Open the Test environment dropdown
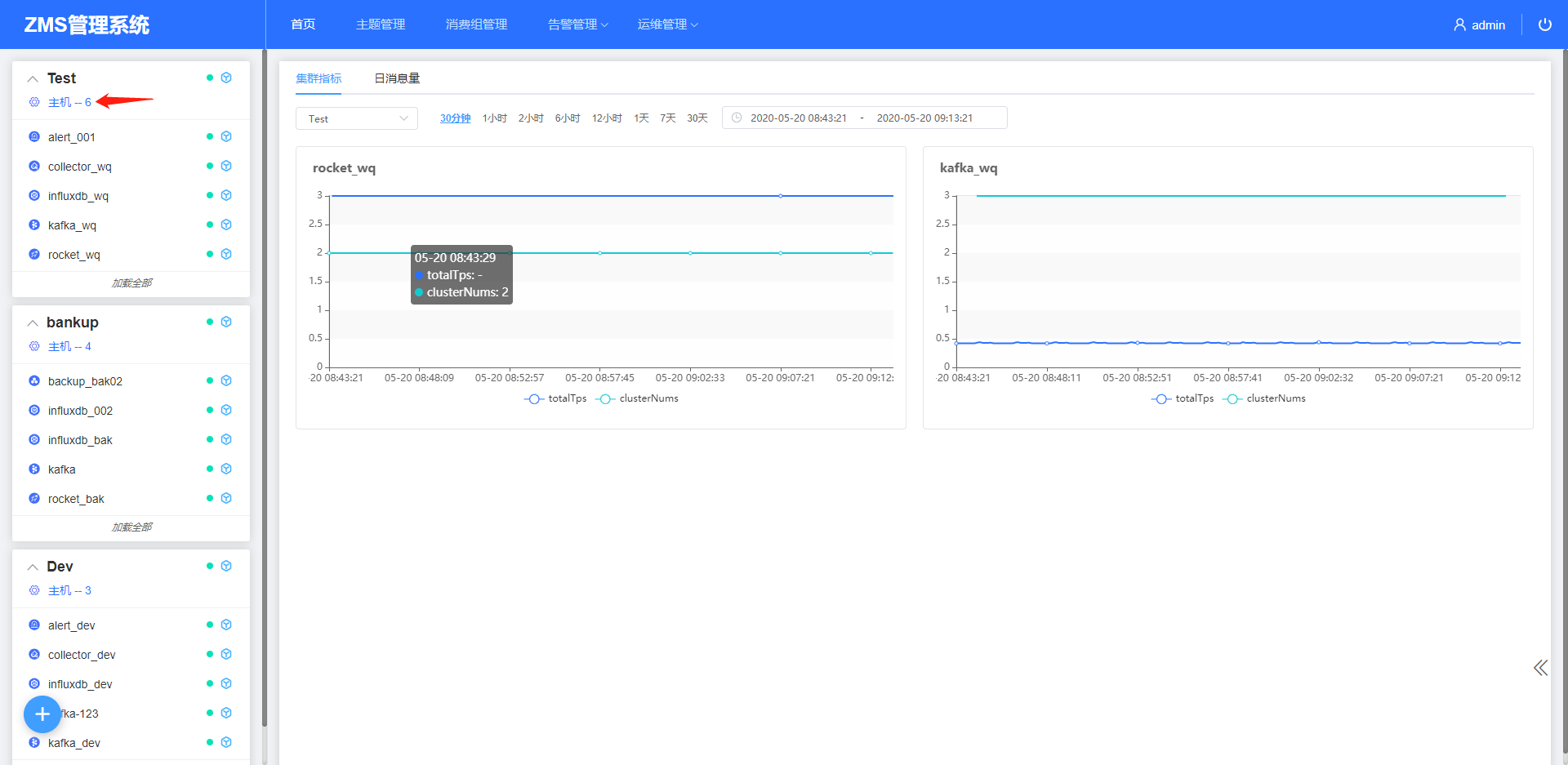1568x765 pixels. 357,118
